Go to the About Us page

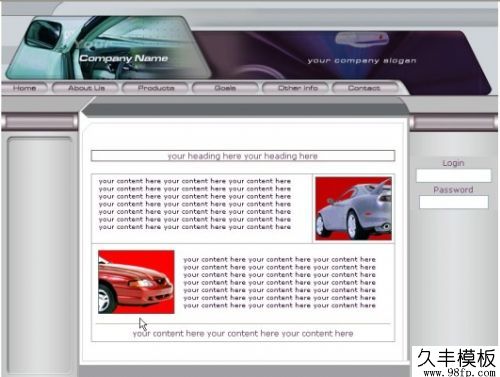coord(86,88)
